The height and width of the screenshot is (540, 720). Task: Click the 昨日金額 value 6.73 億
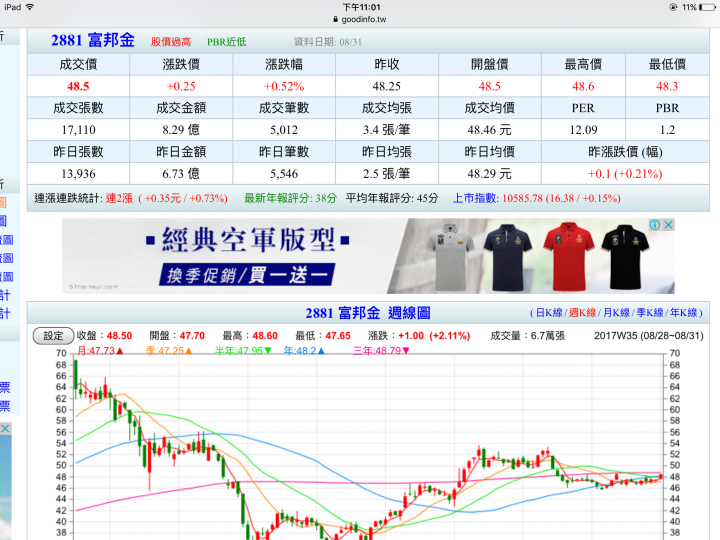coord(181,174)
